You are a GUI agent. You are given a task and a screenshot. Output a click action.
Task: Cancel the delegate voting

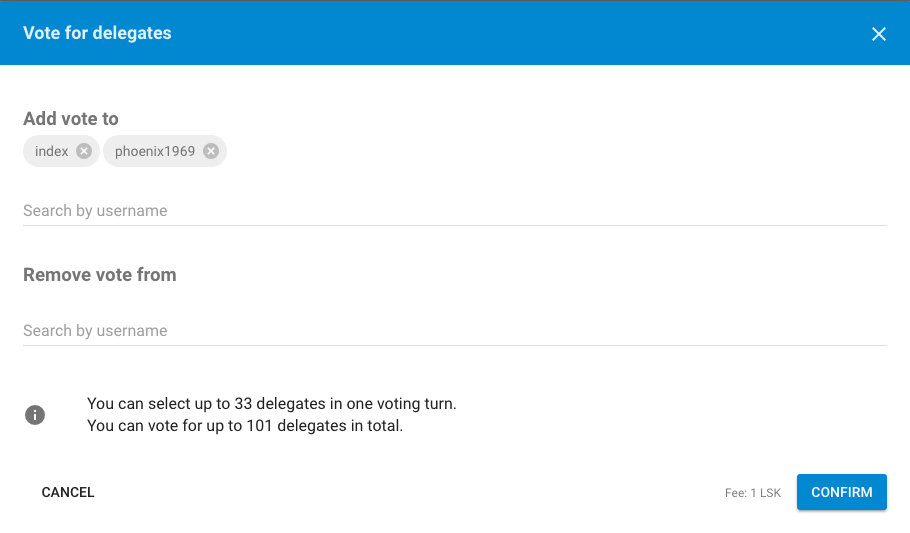[68, 492]
